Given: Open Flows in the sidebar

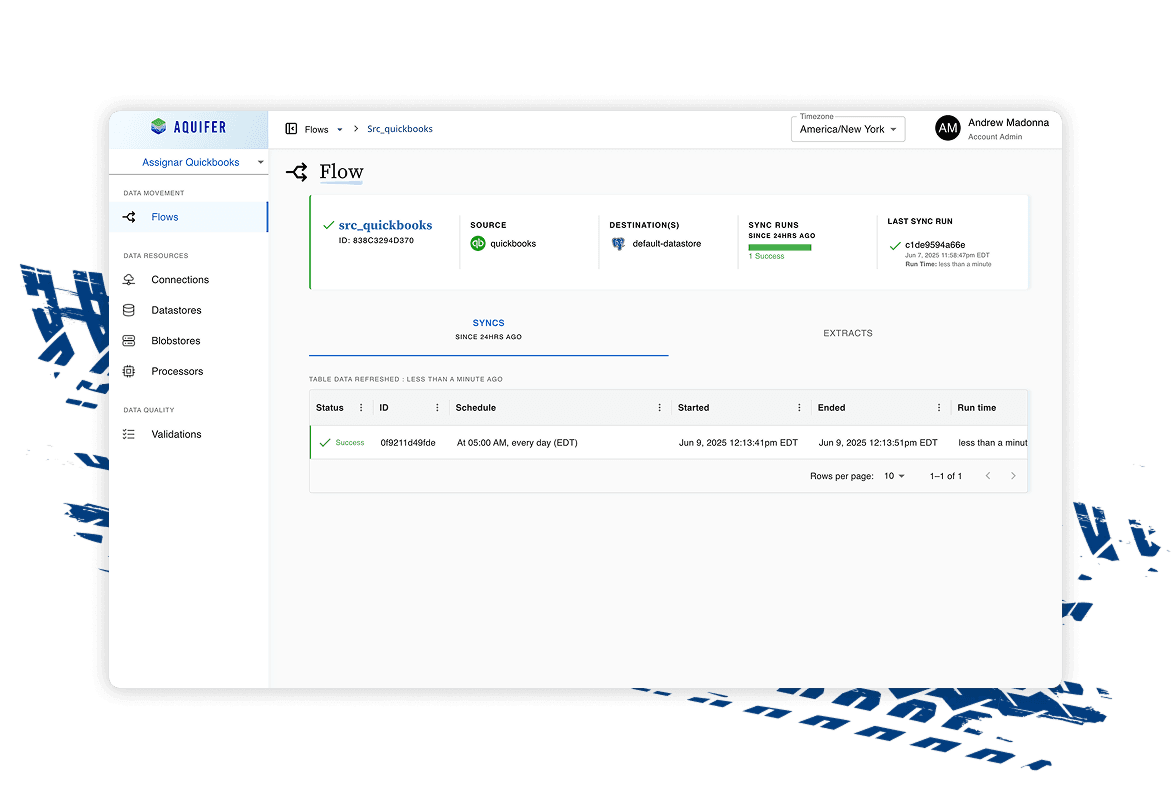Looking at the screenshot, I should pyautogui.click(x=188, y=217).
